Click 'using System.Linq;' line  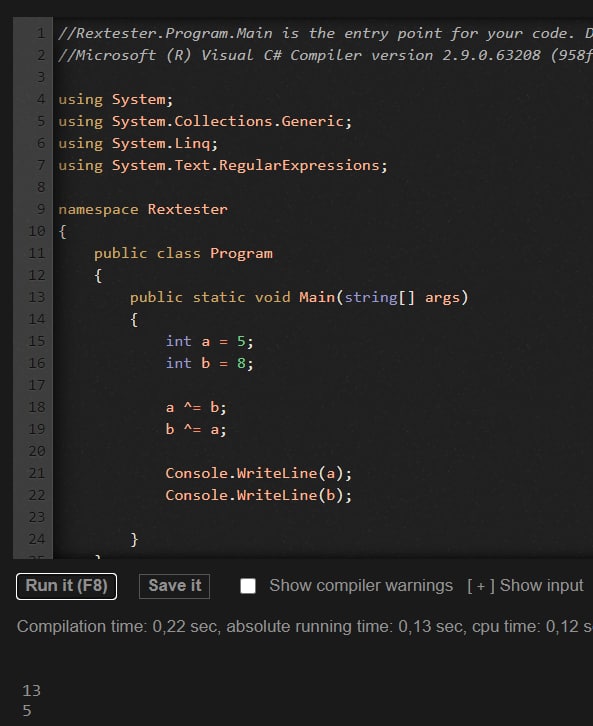point(138,144)
